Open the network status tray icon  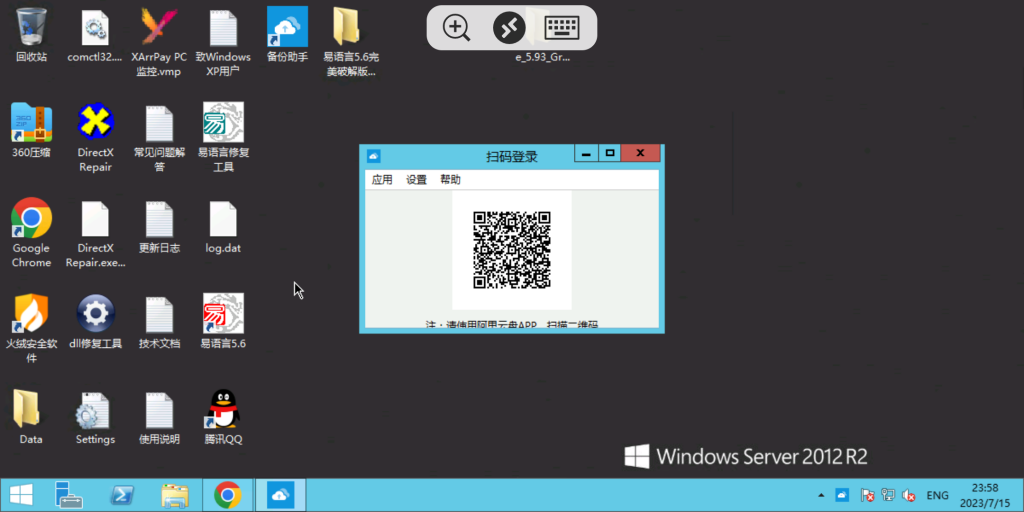pos(888,495)
